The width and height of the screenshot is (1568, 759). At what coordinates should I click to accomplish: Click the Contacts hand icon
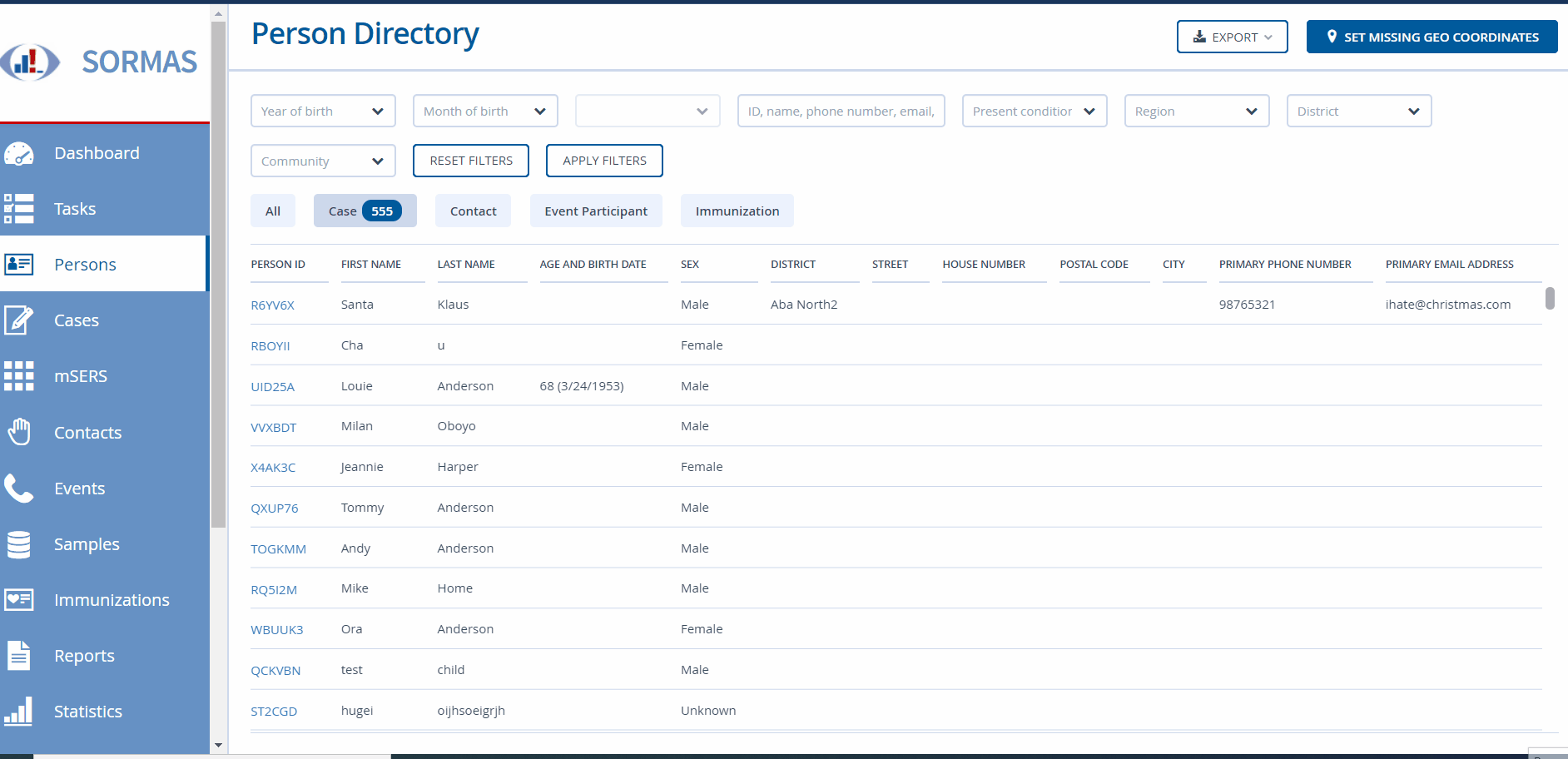click(x=18, y=432)
